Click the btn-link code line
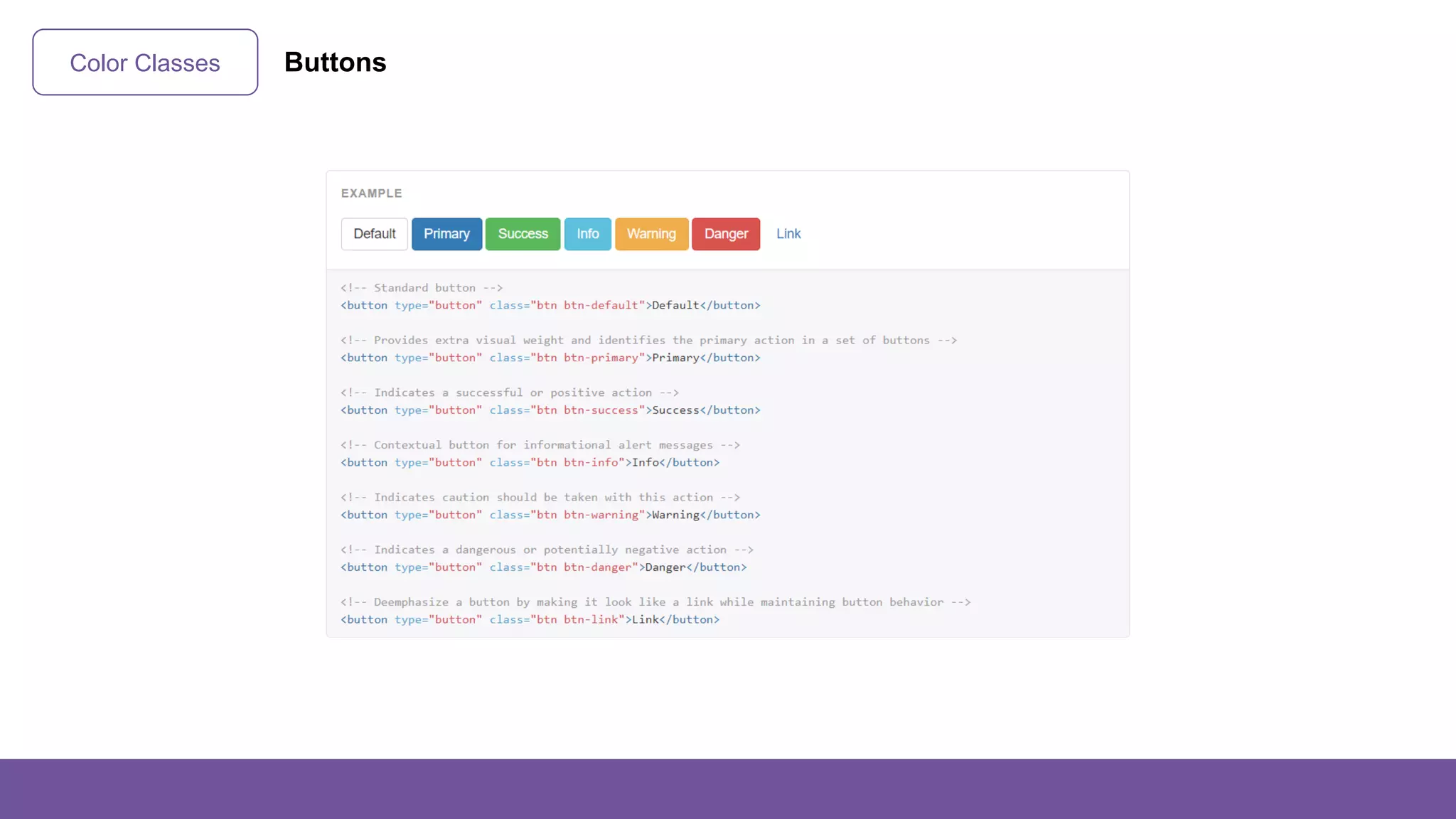The width and height of the screenshot is (1456, 819). pyautogui.click(x=530, y=620)
